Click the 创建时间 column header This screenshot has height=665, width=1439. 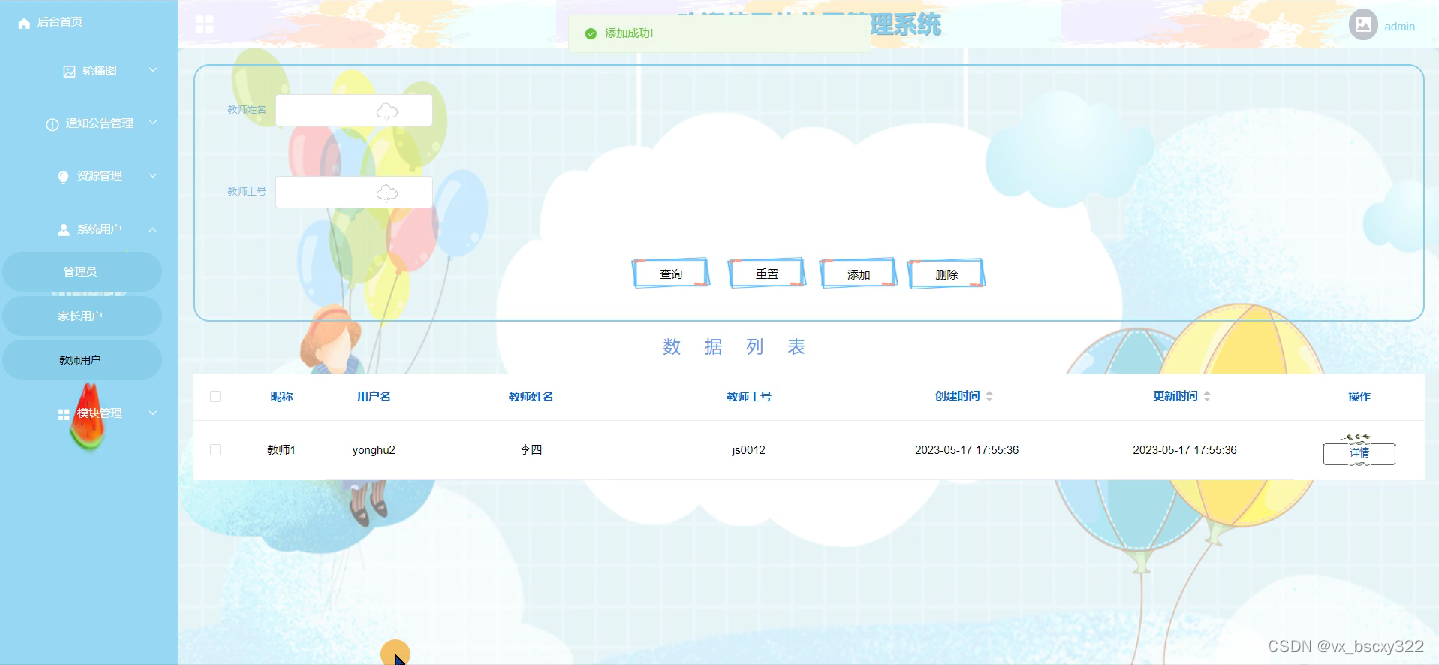click(x=957, y=397)
